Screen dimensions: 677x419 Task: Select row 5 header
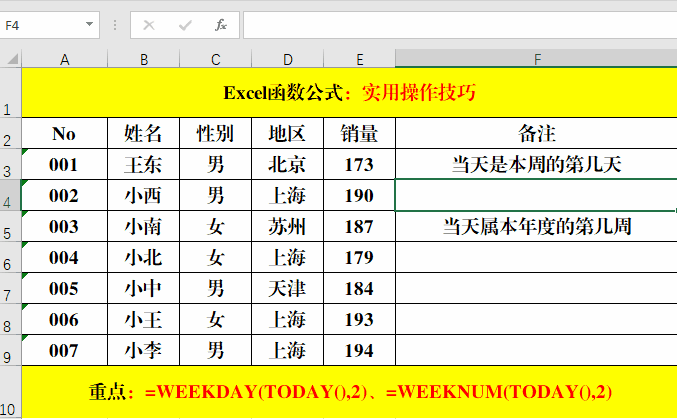tap(10, 226)
